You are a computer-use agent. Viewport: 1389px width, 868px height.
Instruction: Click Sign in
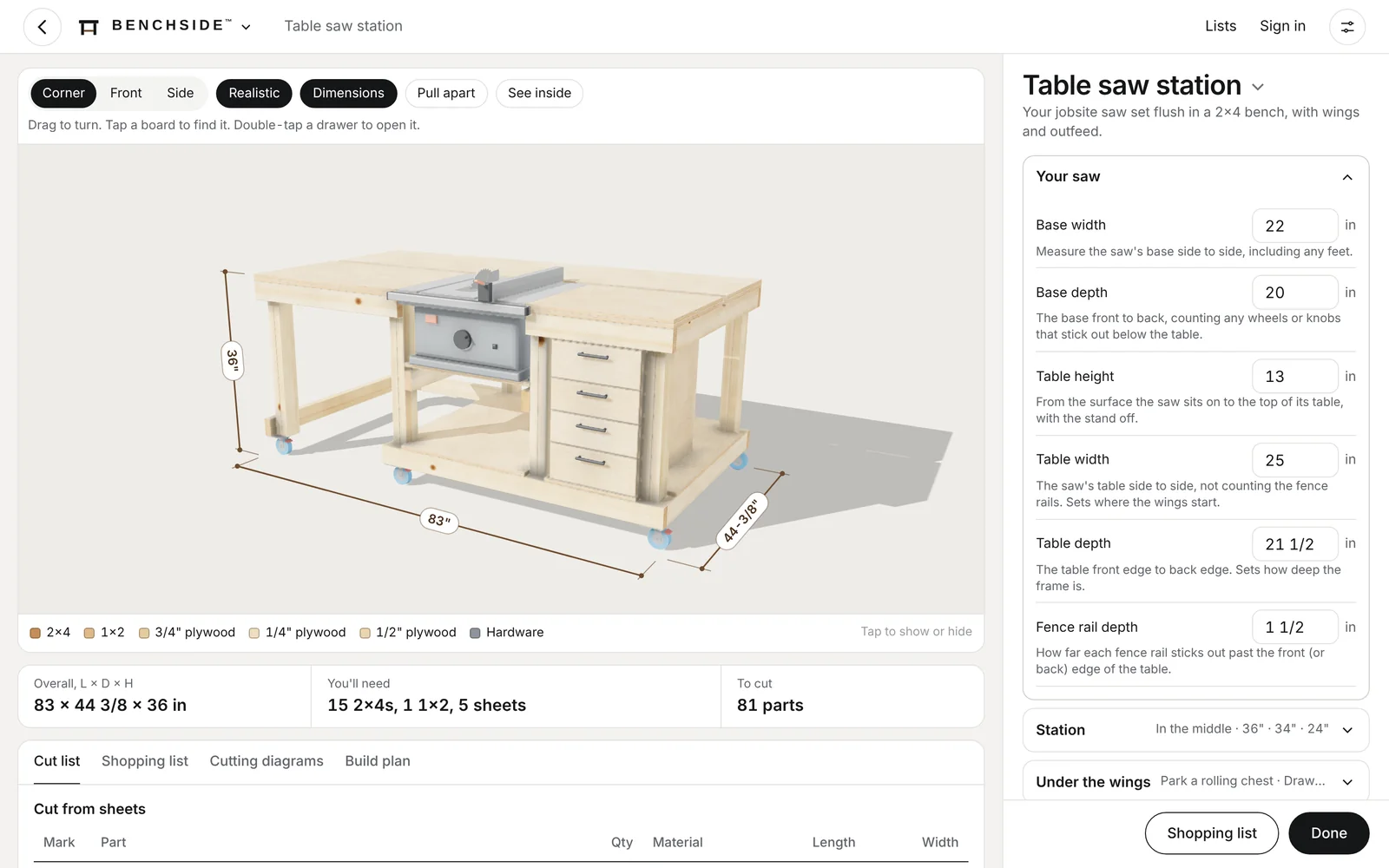tap(1282, 26)
